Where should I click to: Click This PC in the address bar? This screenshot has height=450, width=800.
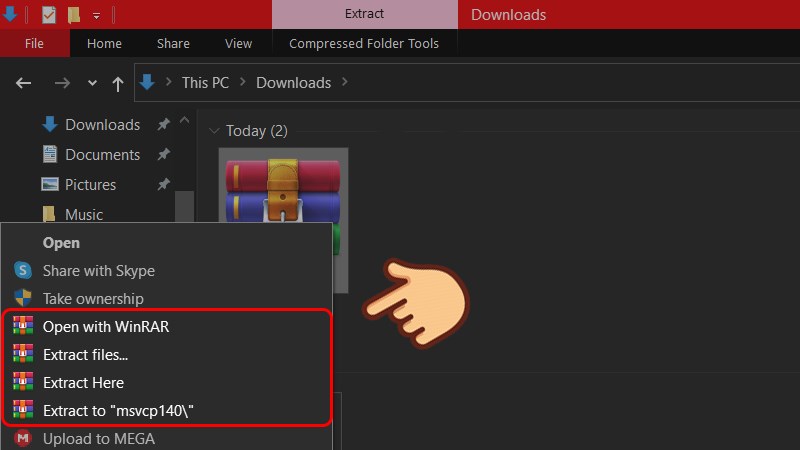point(205,83)
